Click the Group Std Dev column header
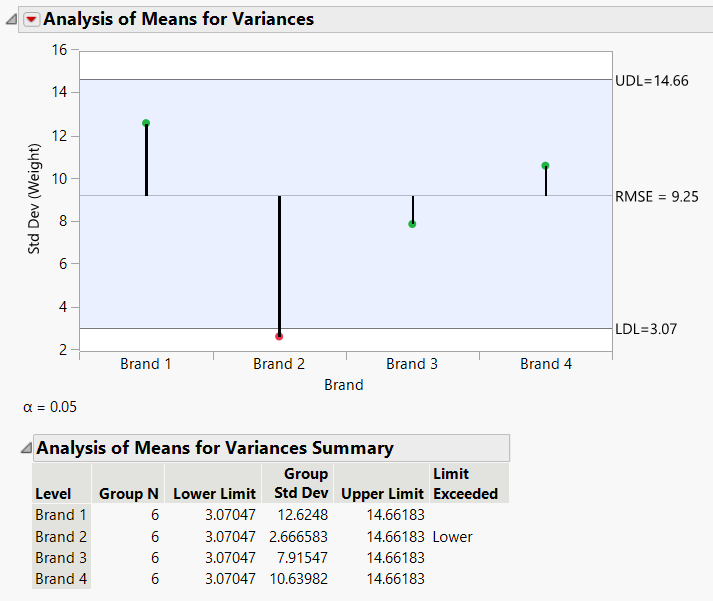 (x=299, y=484)
